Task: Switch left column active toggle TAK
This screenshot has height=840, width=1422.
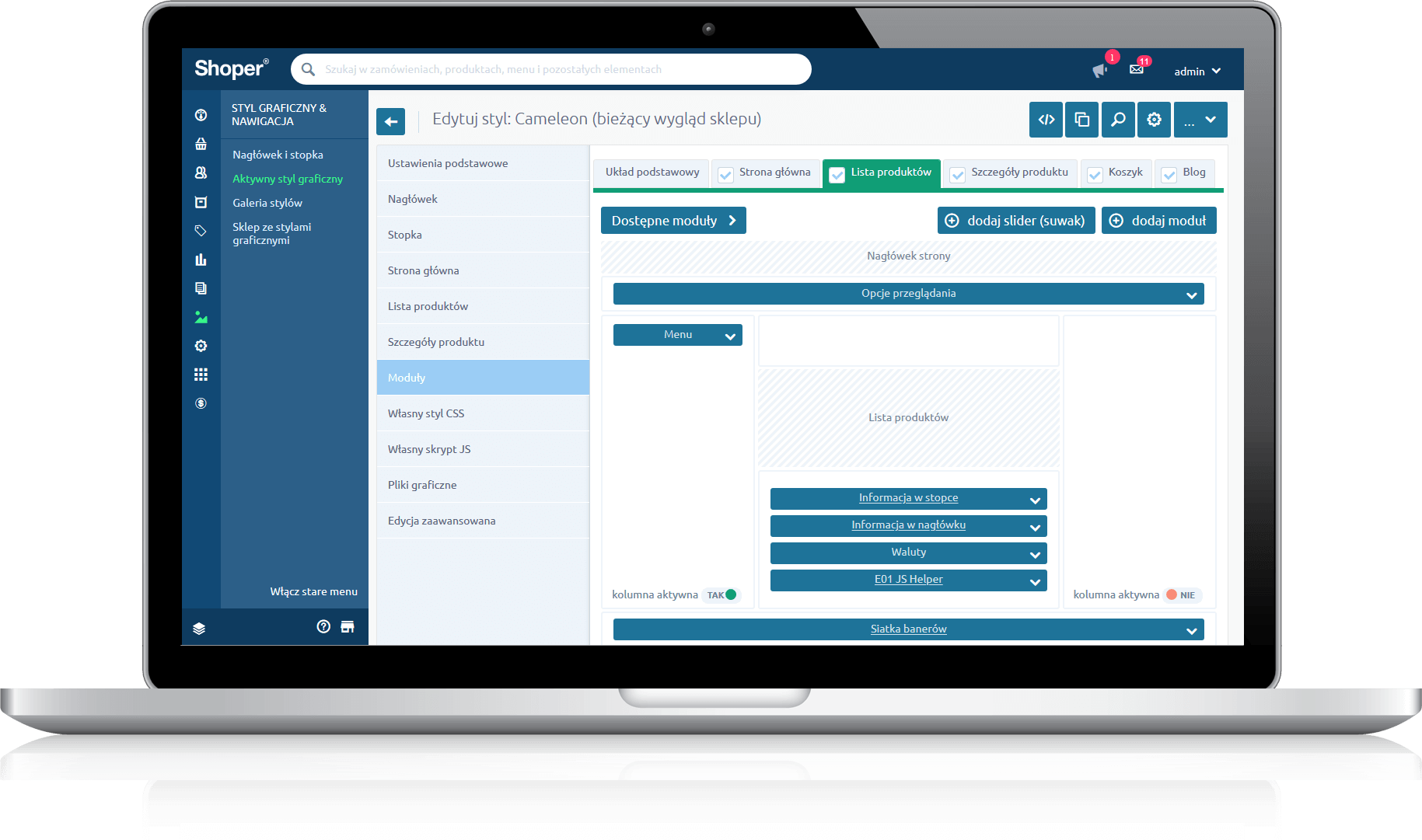Action: click(721, 594)
